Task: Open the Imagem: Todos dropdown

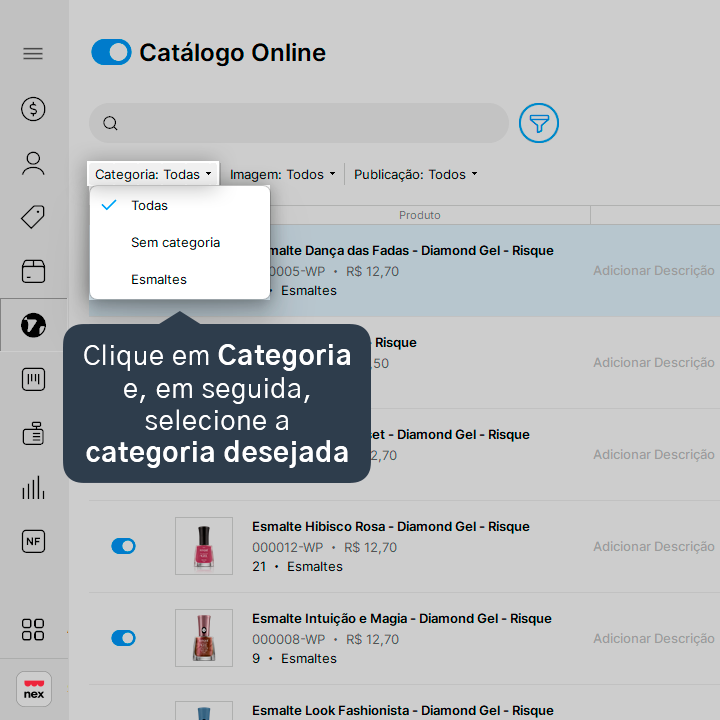Action: 282,174
